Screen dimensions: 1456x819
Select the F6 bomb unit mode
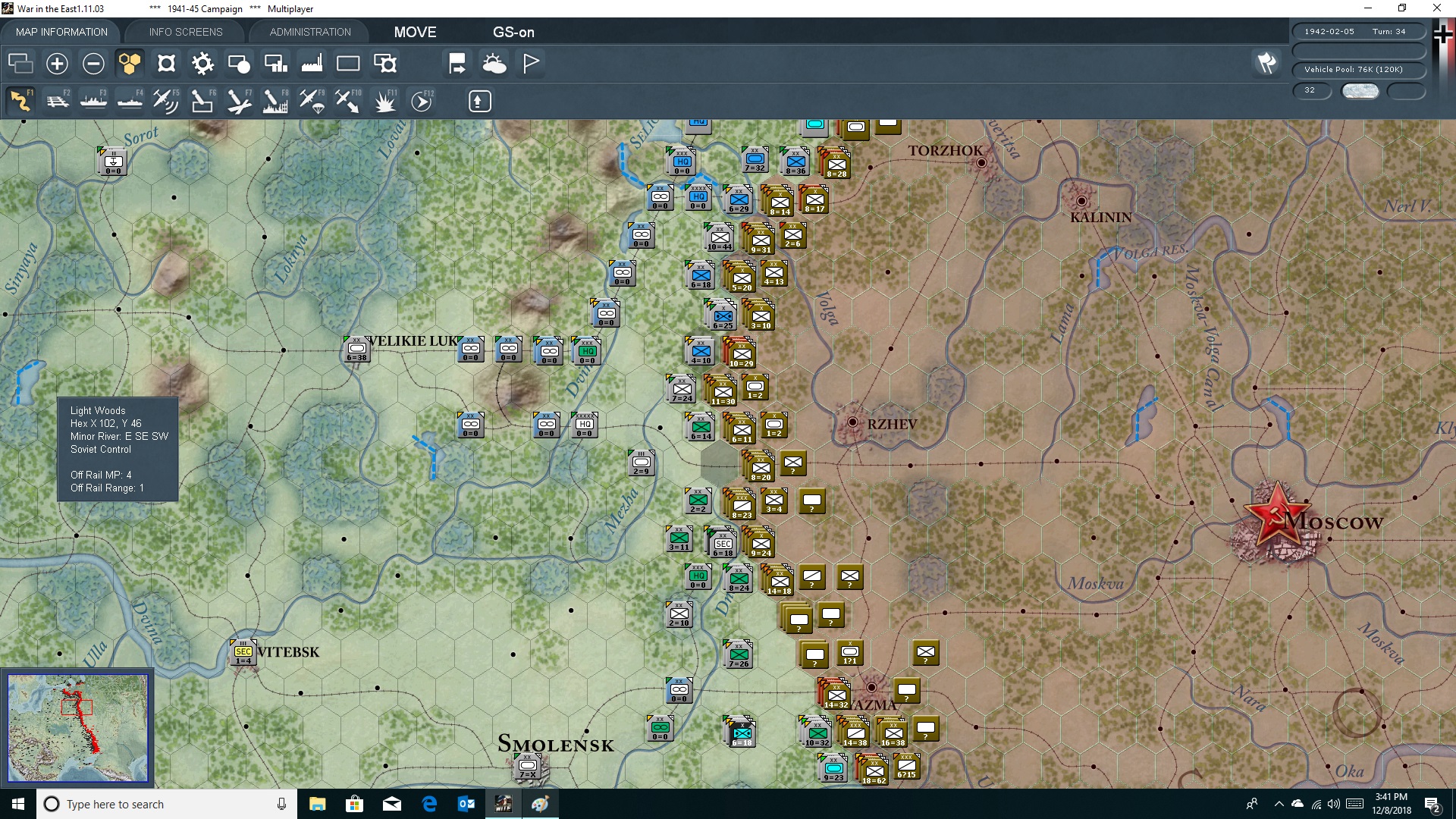coord(202,101)
